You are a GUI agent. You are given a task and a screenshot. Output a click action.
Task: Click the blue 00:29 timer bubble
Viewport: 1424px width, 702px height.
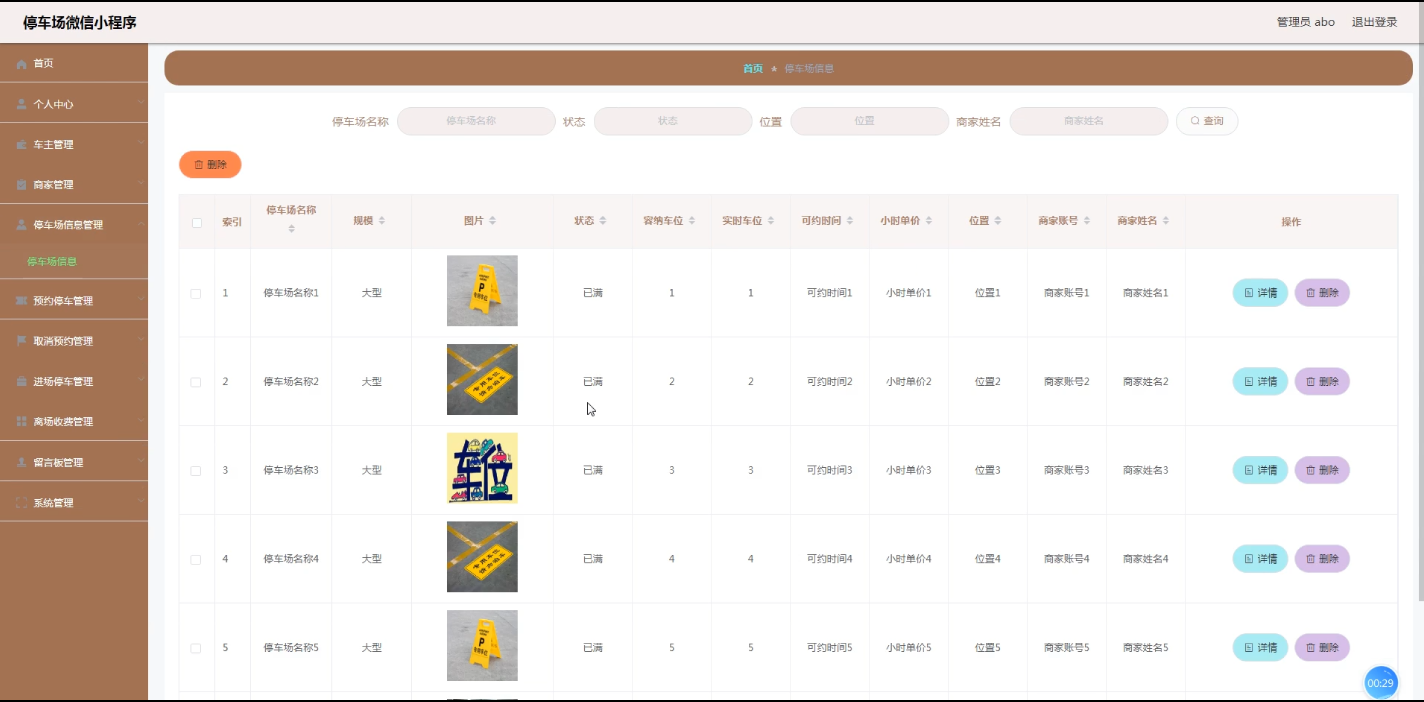pos(1381,683)
